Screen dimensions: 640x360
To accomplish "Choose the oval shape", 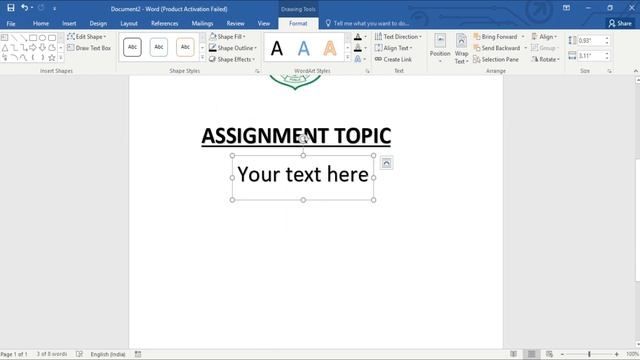I will (42, 38).
